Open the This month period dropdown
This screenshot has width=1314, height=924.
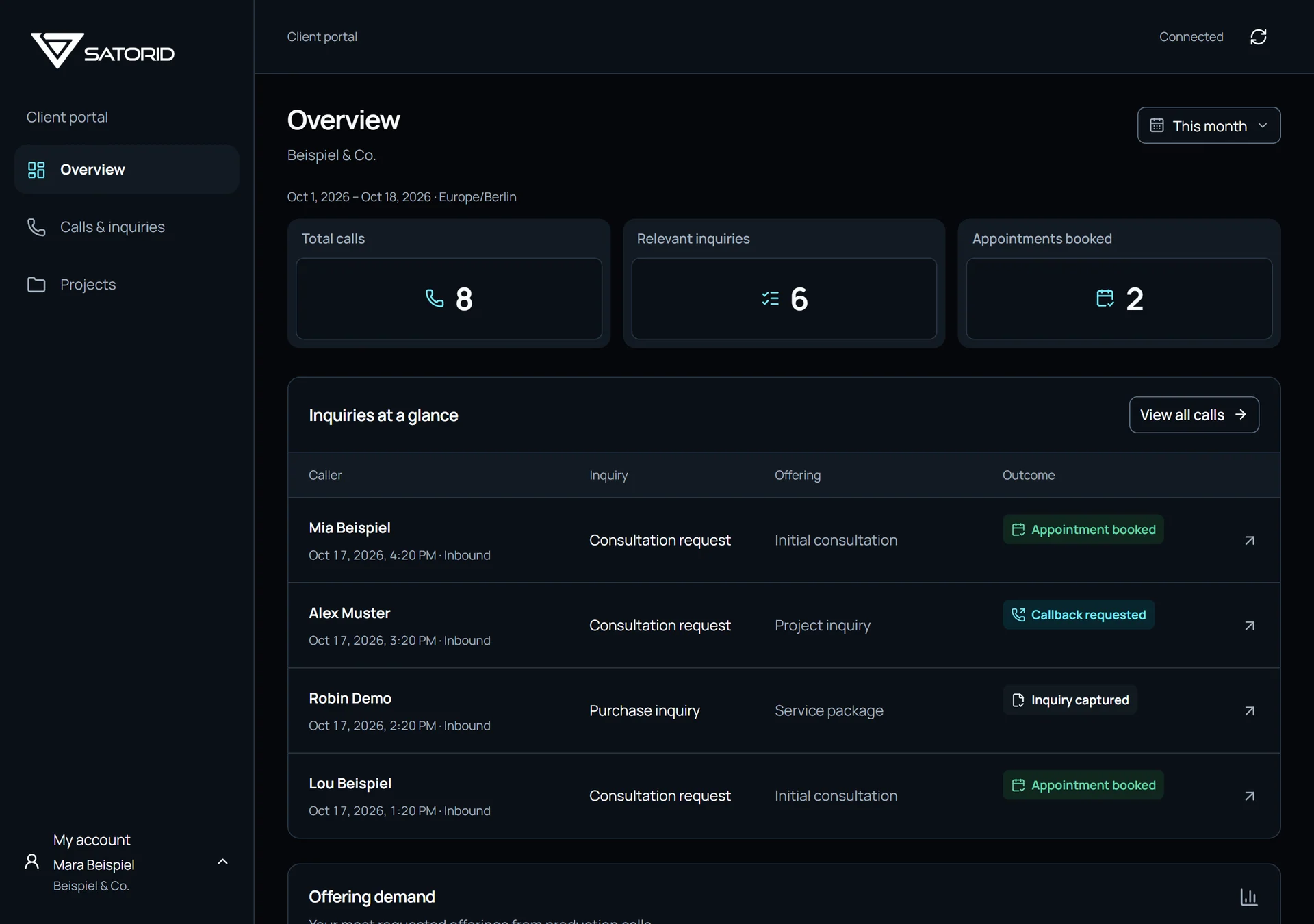click(x=1209, y=125)
